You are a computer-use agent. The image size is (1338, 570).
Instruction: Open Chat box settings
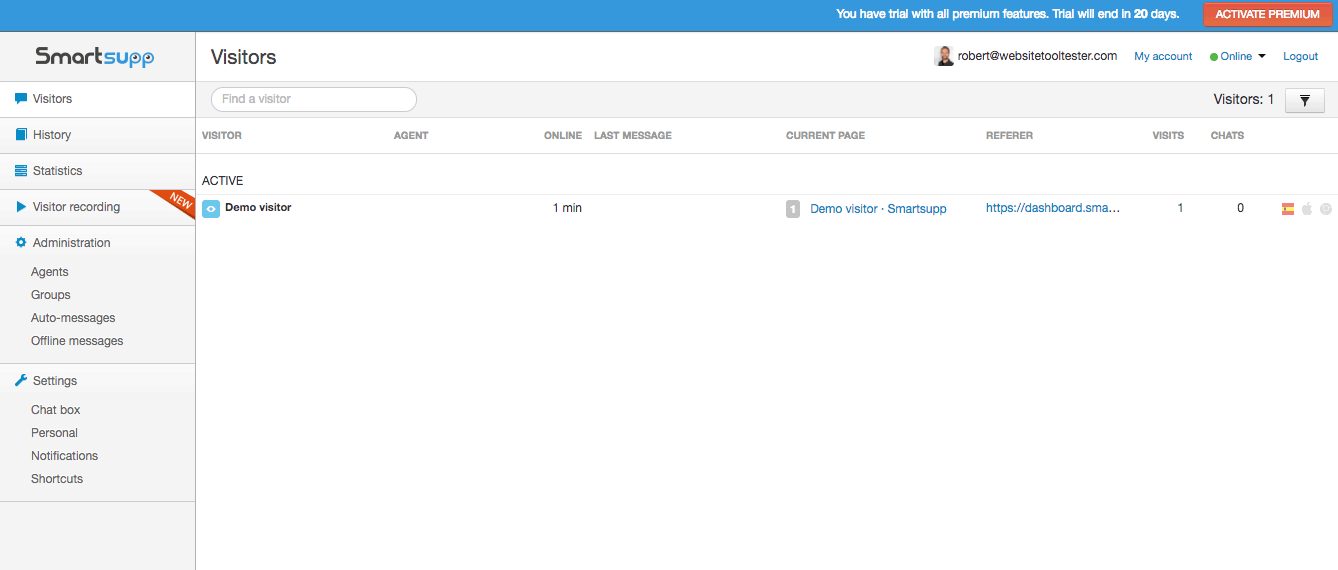click(56, 410)
